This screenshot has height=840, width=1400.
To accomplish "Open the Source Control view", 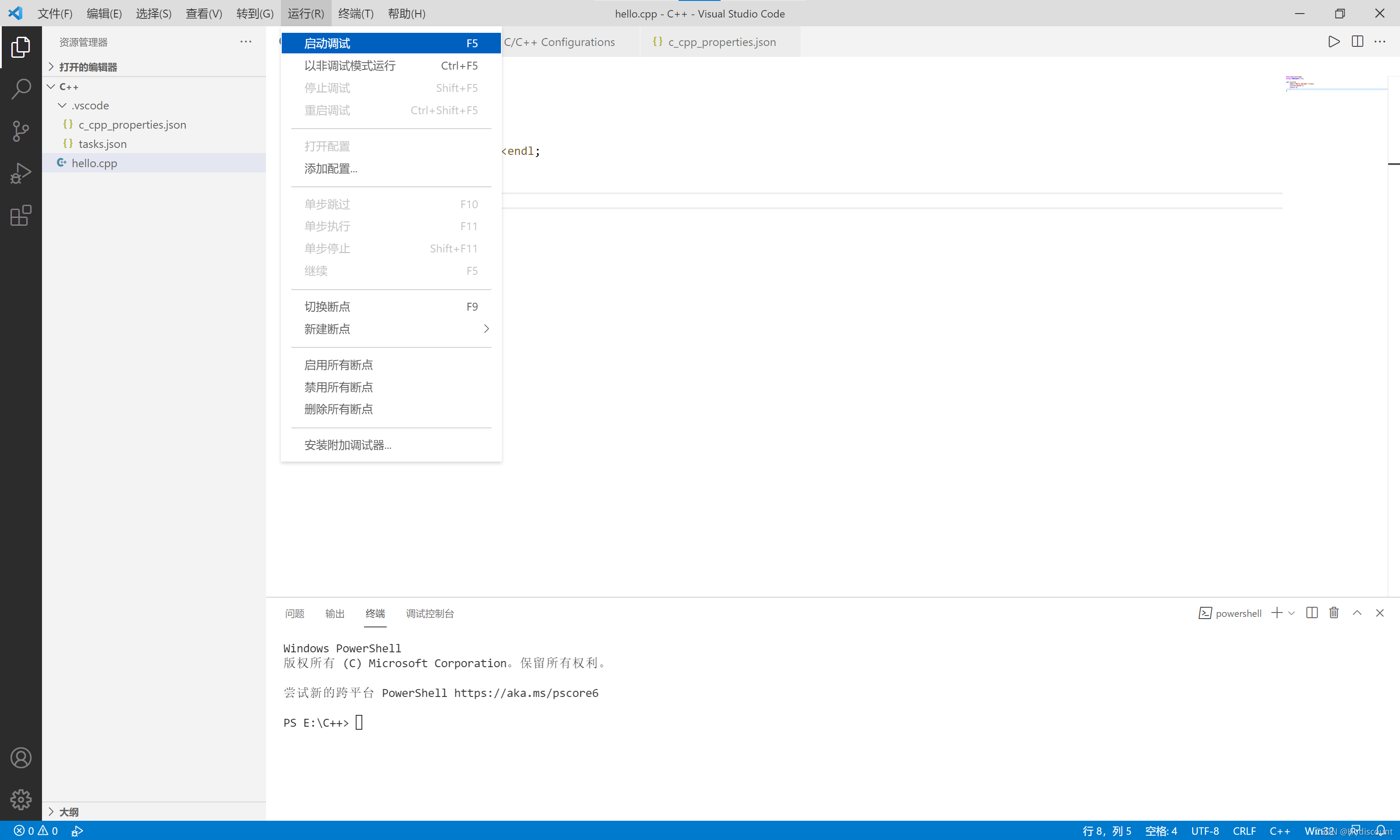I will click(21, 131).
